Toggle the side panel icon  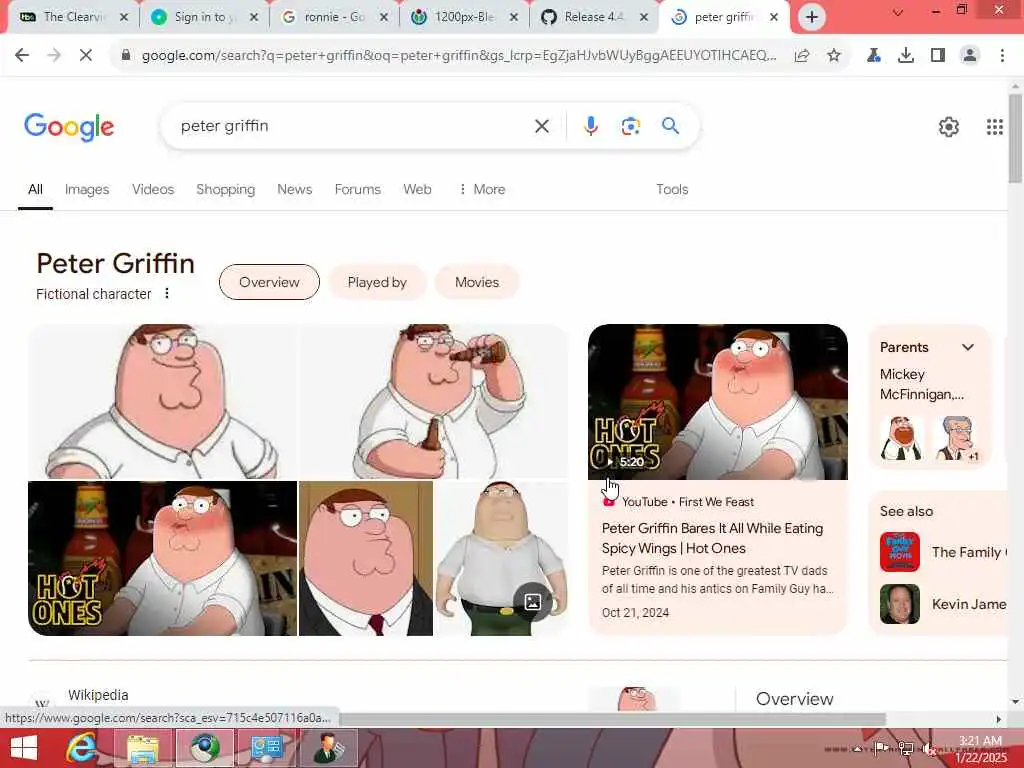(938, 56)
